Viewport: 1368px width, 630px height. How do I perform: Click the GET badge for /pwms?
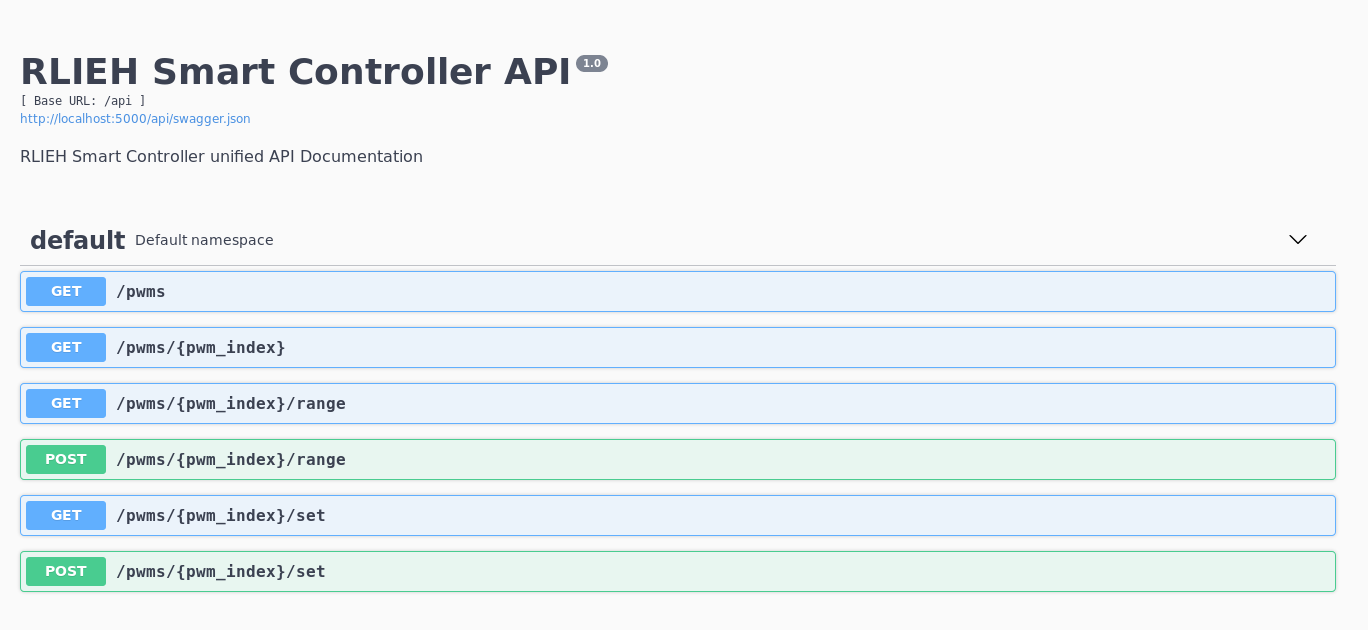[66, 292]
